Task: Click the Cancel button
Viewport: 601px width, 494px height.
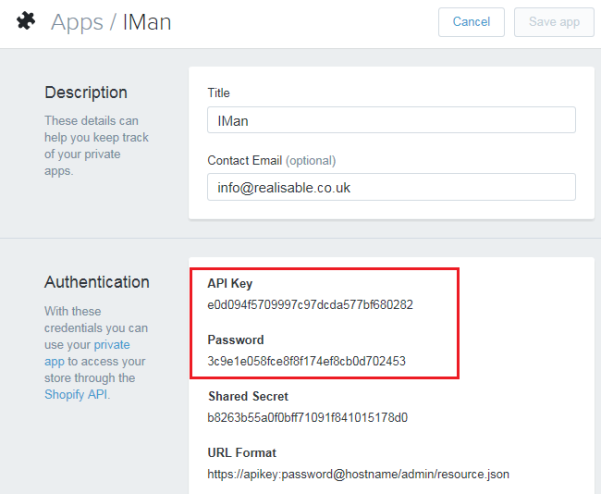Action: 471,22
